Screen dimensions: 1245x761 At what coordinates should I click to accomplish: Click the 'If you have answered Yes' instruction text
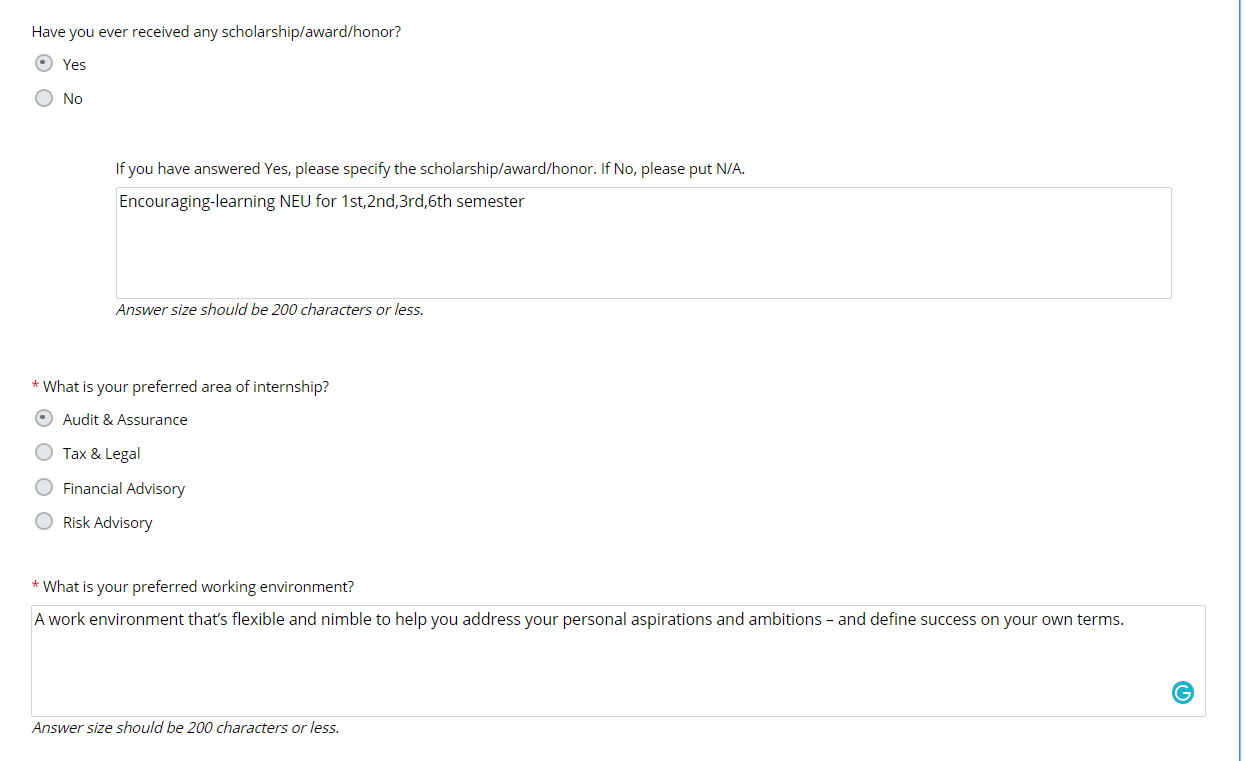[x=430, y=169]
